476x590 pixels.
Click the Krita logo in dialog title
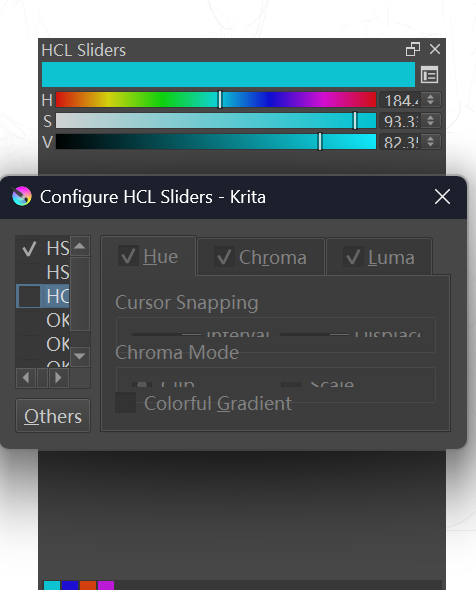[22, 196]
